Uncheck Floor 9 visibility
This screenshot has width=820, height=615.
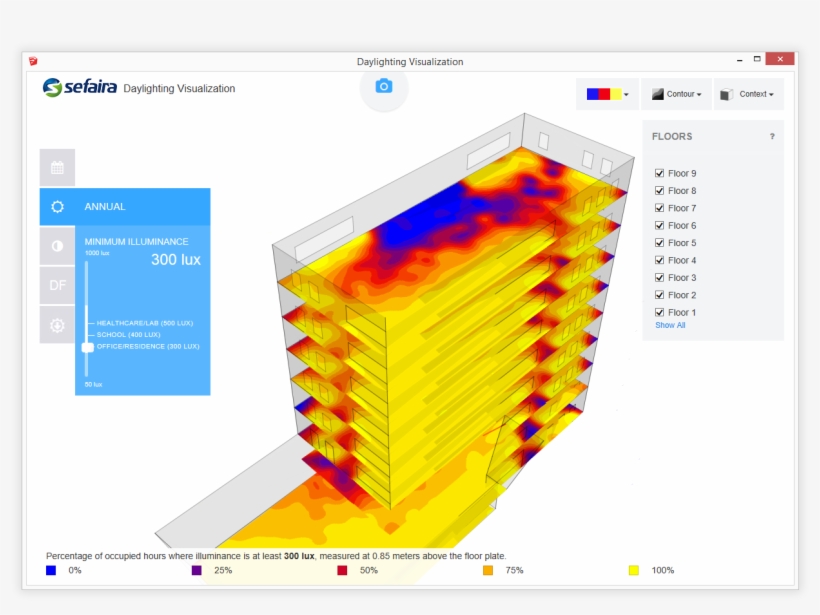(x=659, y=172)
